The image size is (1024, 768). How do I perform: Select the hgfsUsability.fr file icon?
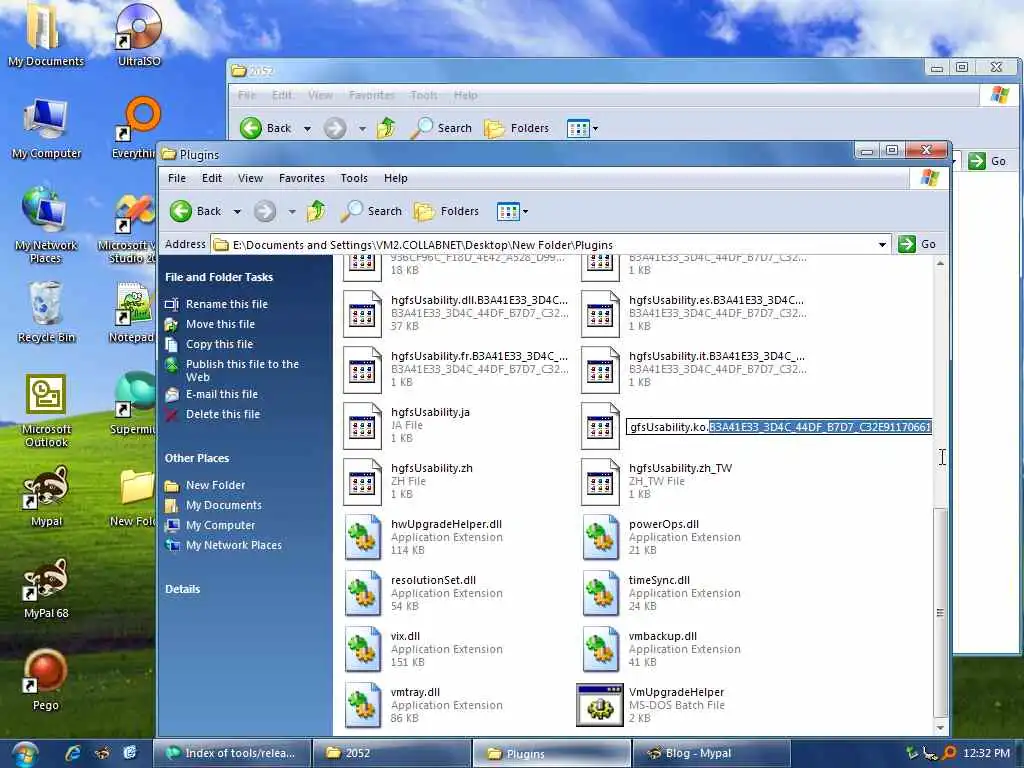(x=362, y=370)
